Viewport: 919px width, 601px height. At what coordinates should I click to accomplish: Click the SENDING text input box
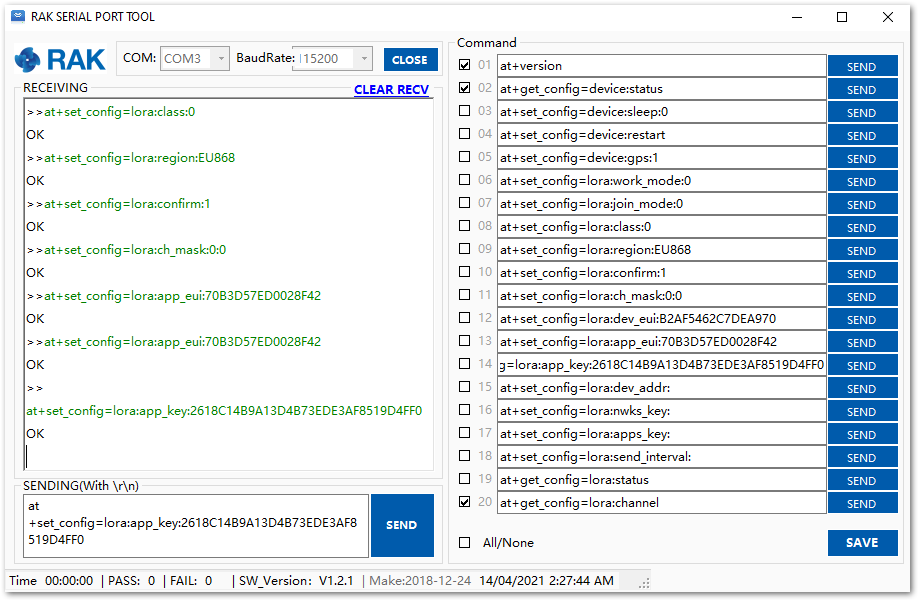click(x=196, y=525)
